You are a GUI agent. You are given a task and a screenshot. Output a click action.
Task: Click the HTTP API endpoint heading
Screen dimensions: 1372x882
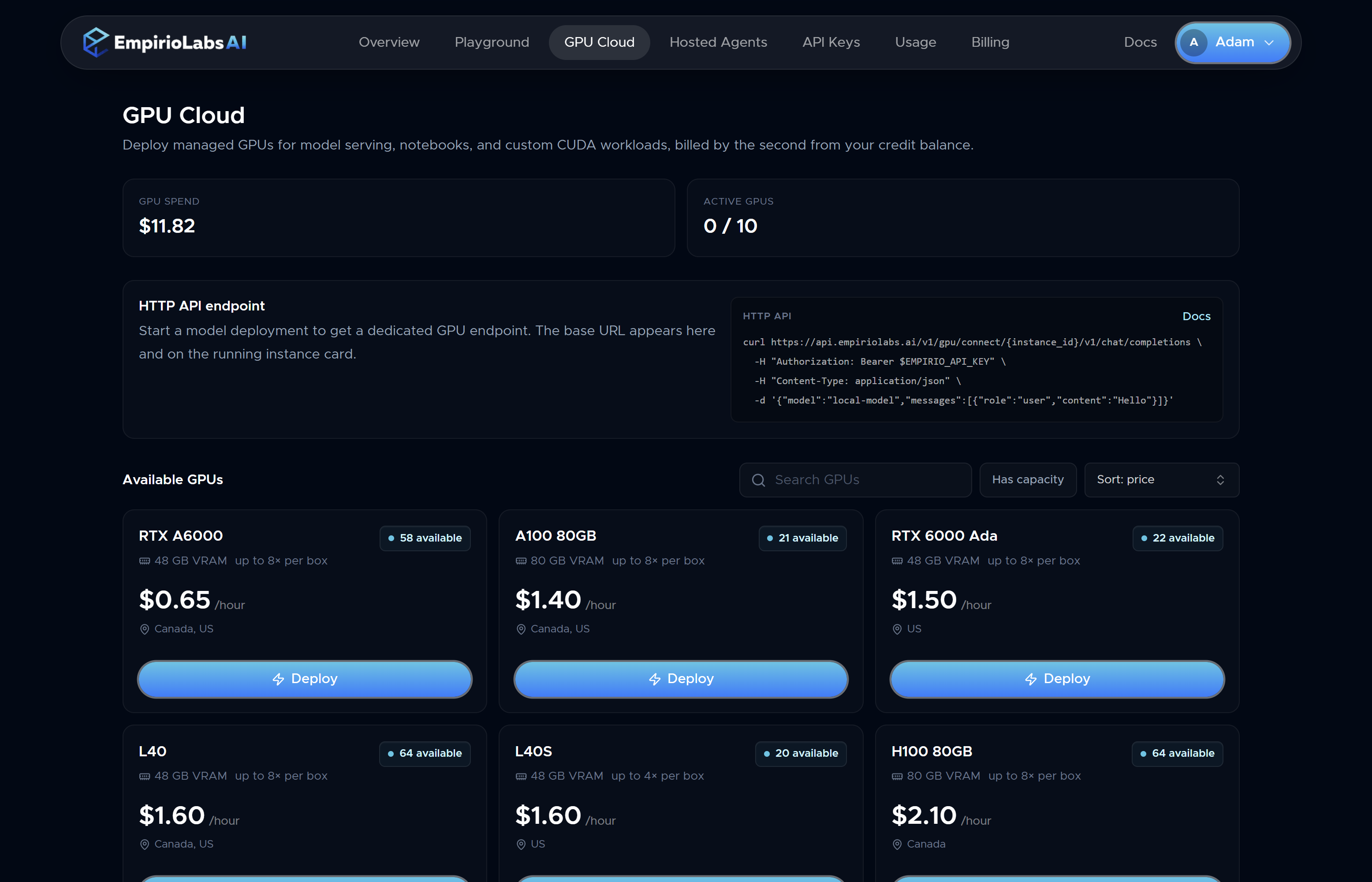point(202,306)
